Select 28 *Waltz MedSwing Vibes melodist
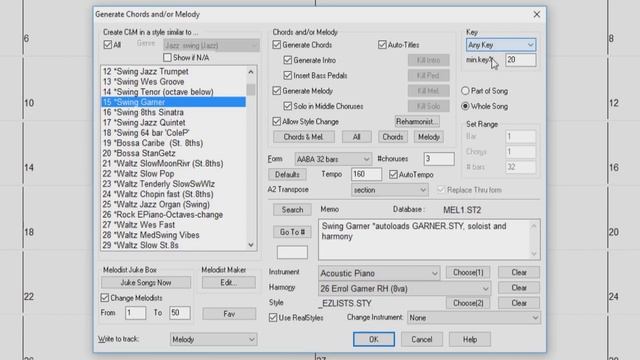The width and height of the screenshot is (640, 360). coord(173,235)
